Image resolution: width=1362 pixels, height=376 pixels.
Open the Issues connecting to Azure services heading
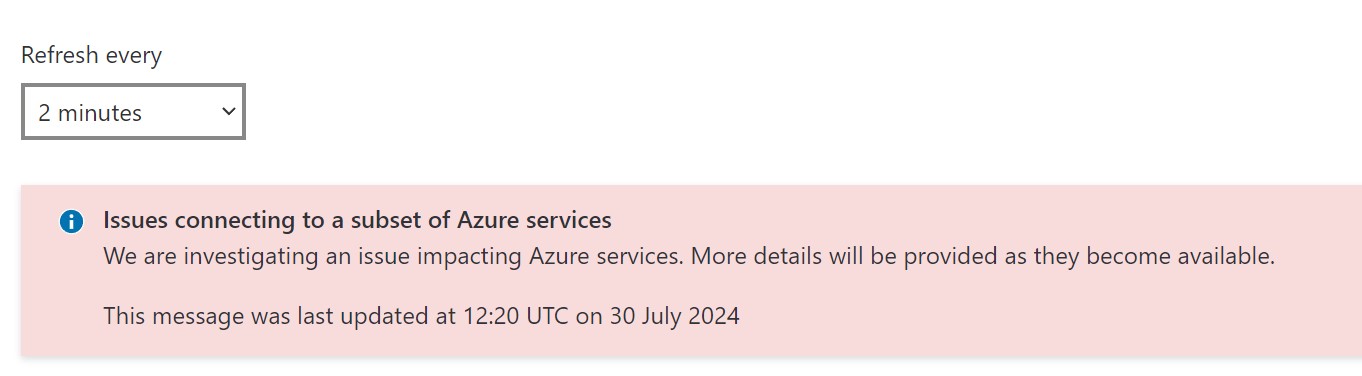pyautogui.click(x=357, y=220)
